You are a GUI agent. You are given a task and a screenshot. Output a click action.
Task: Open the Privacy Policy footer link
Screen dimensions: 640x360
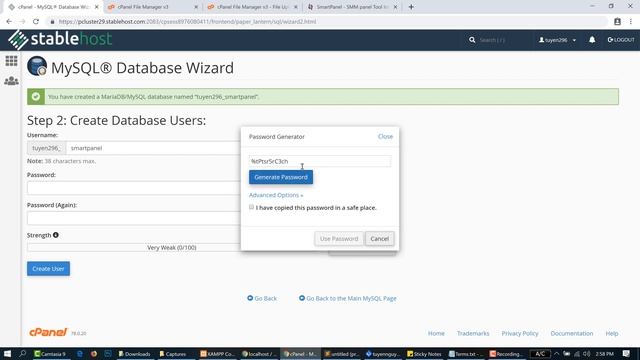(520, 333)
